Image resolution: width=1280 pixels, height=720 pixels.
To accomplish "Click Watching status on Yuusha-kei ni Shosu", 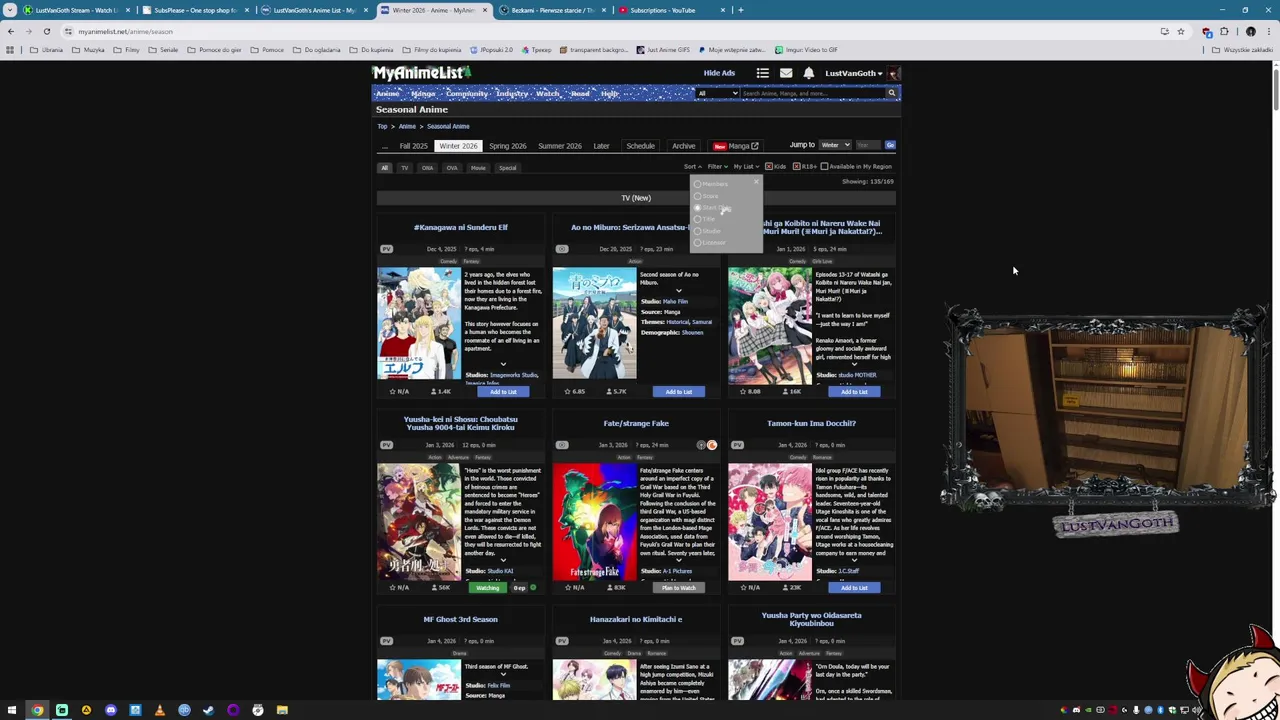I will pyautogui.click(x=487, y=588).
